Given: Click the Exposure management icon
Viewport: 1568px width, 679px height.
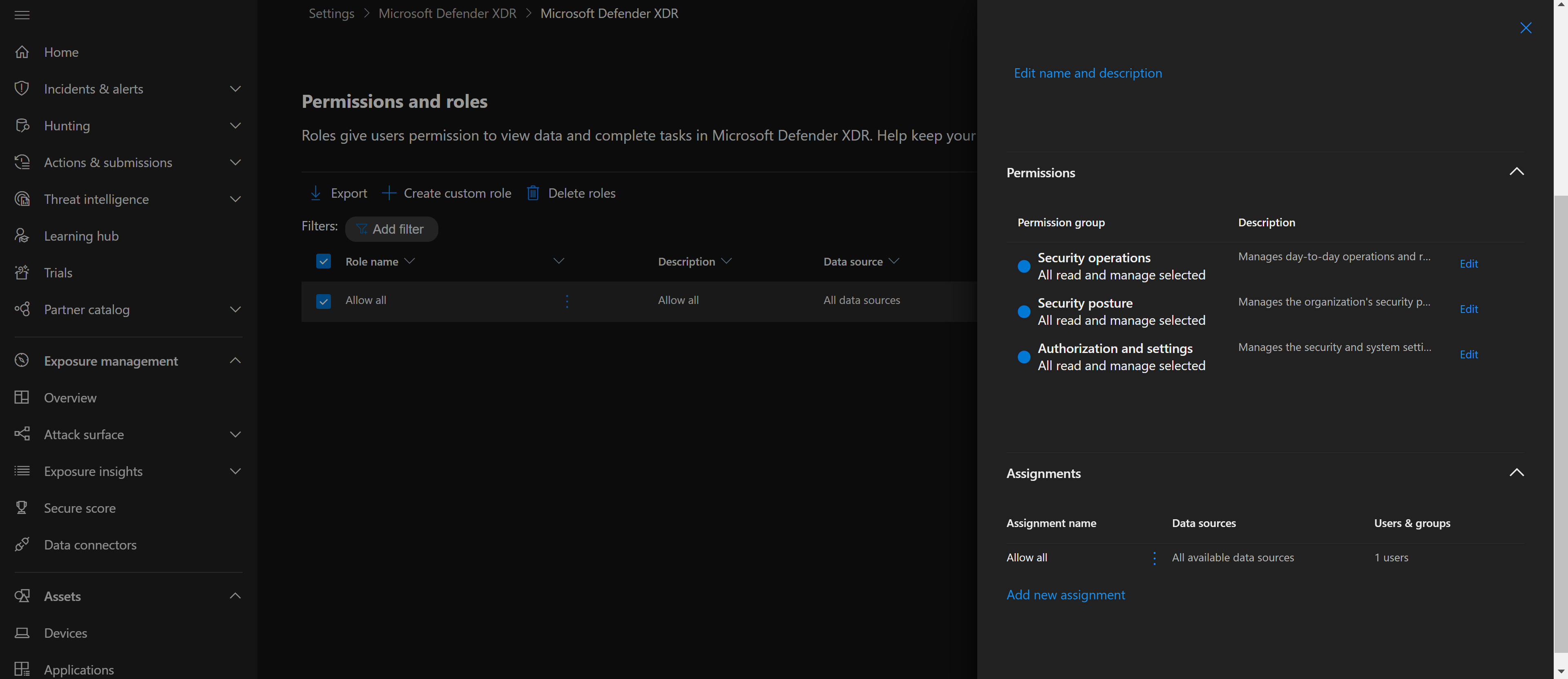Looking at the screenshot, I should tap(22, 361).
